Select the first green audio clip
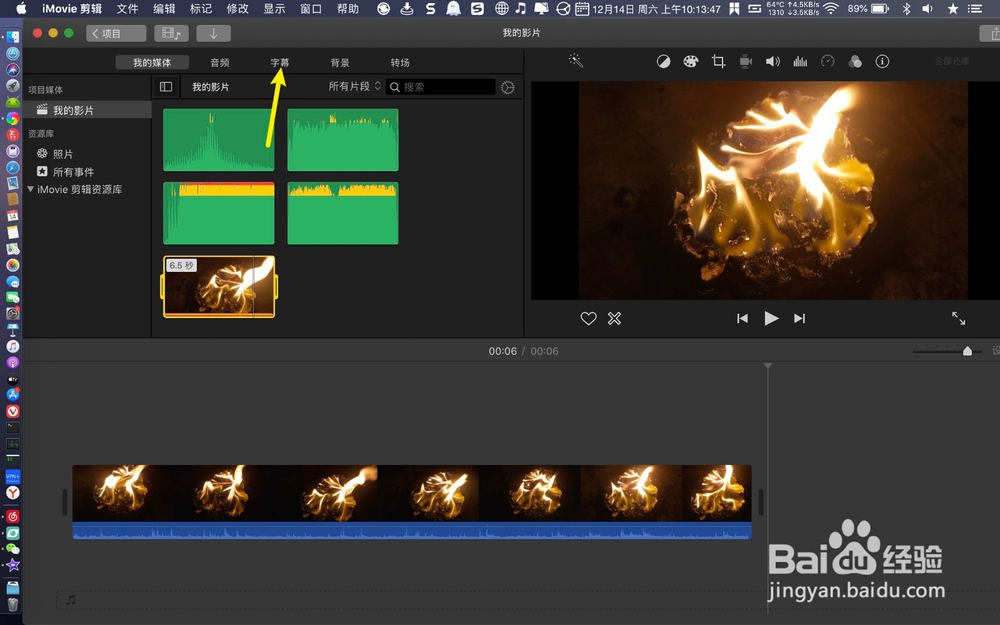This screenshot has width=1000, height=625. (219, 140)
